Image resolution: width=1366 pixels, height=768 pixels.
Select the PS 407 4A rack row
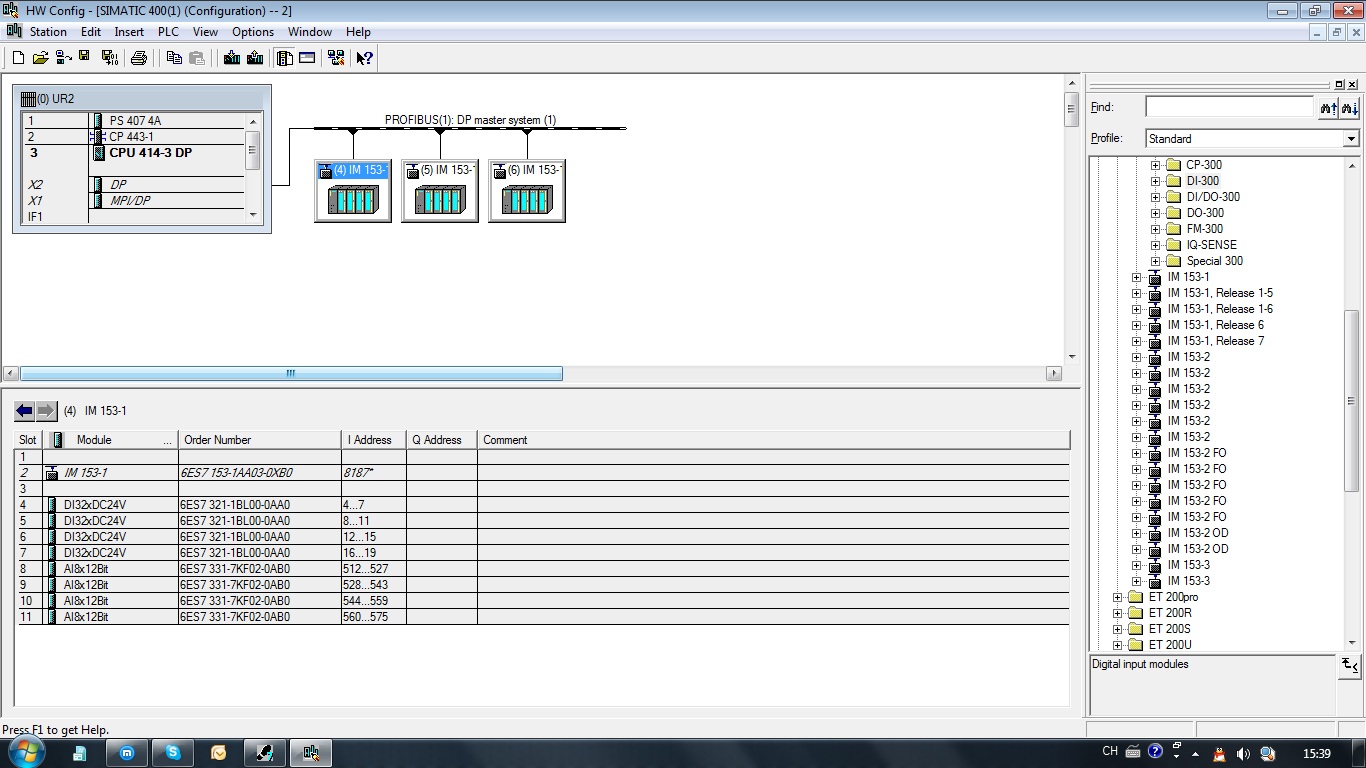coord(135,121)
